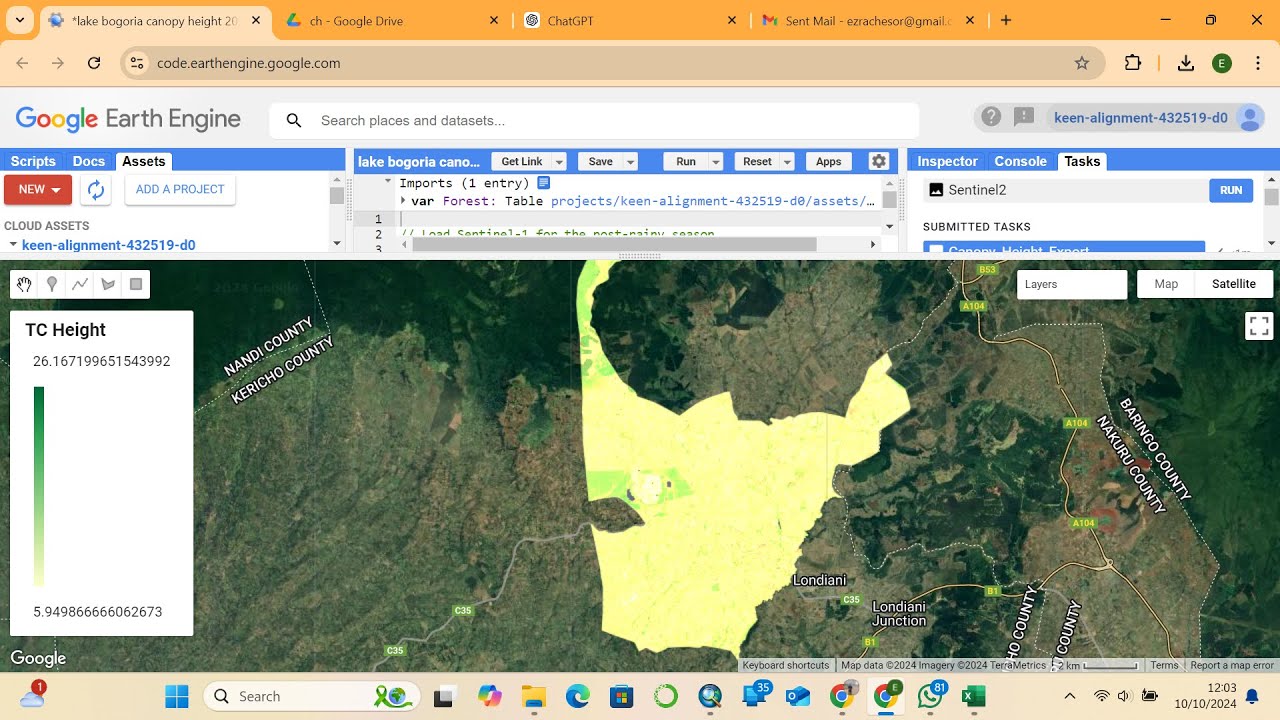Open the Chrome tab search arrow
The image size is (1280, 720).
click(x=21, y=20)
